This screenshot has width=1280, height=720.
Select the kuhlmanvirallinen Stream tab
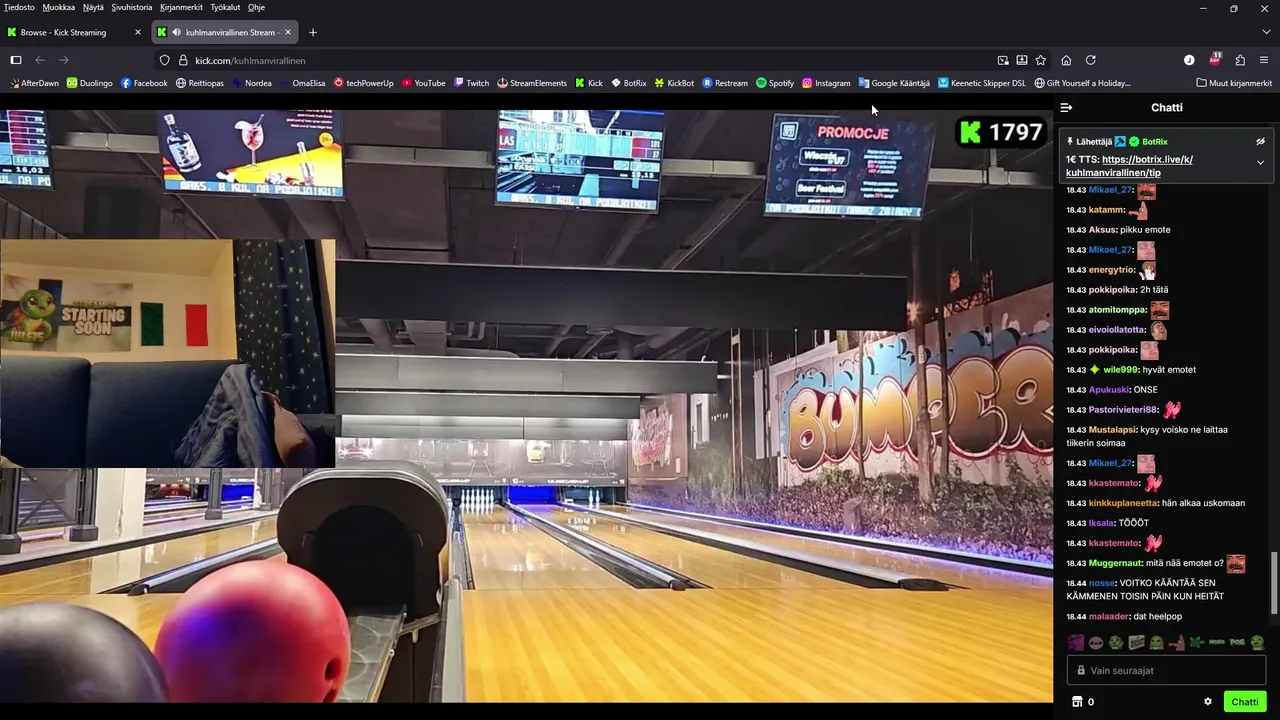pyautogui.click(x=225, y=32)
